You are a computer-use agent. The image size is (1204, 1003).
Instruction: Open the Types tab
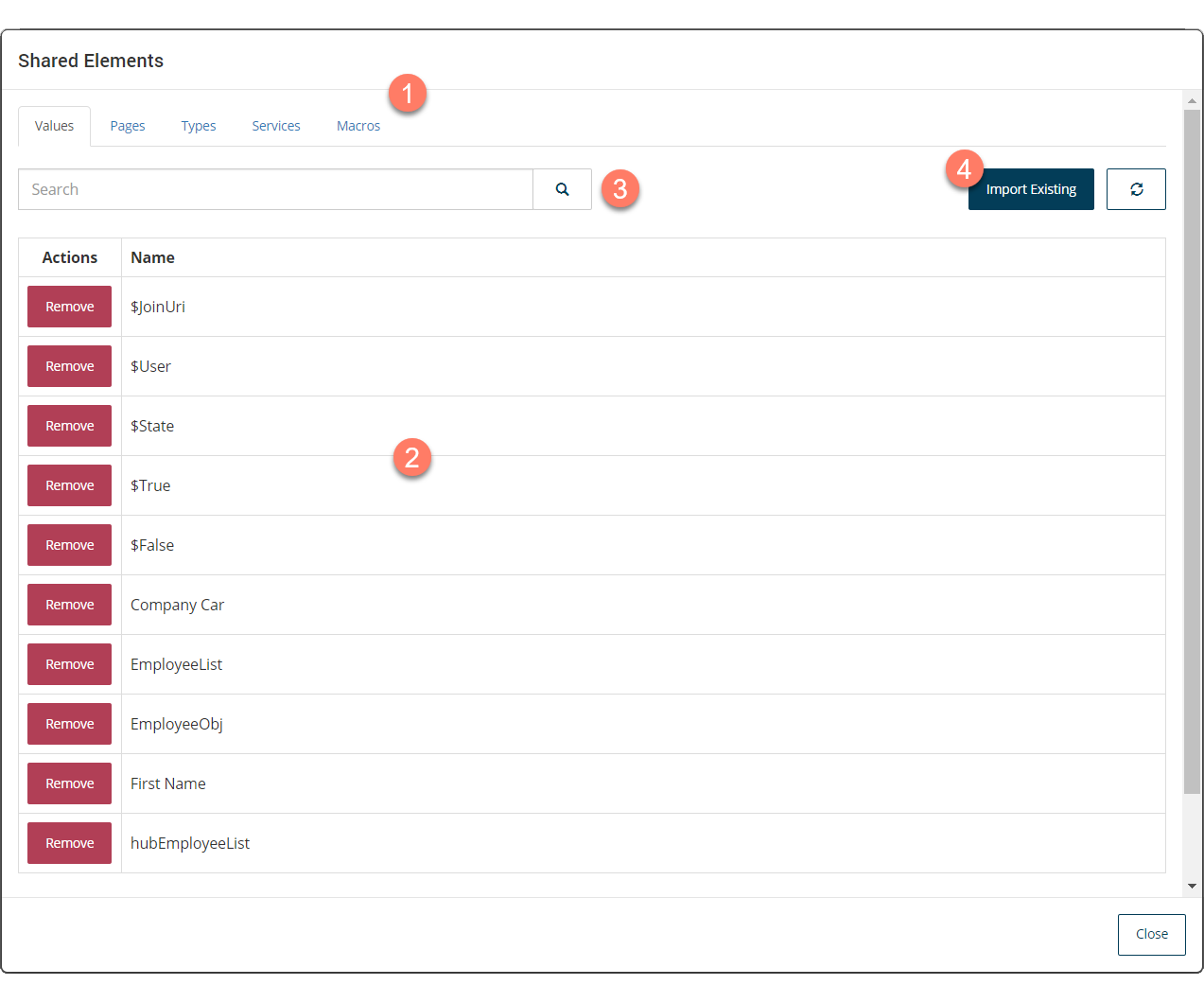(x=199, y=126)
